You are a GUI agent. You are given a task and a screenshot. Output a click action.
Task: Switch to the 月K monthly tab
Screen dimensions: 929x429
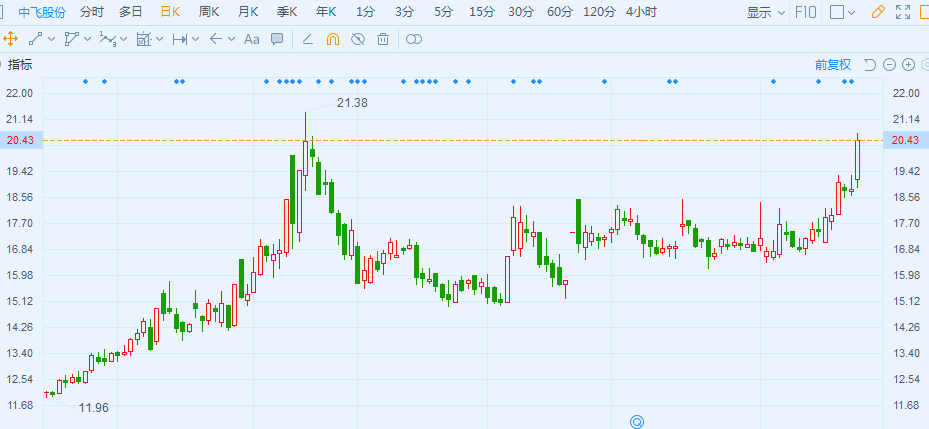coord(248,12)
